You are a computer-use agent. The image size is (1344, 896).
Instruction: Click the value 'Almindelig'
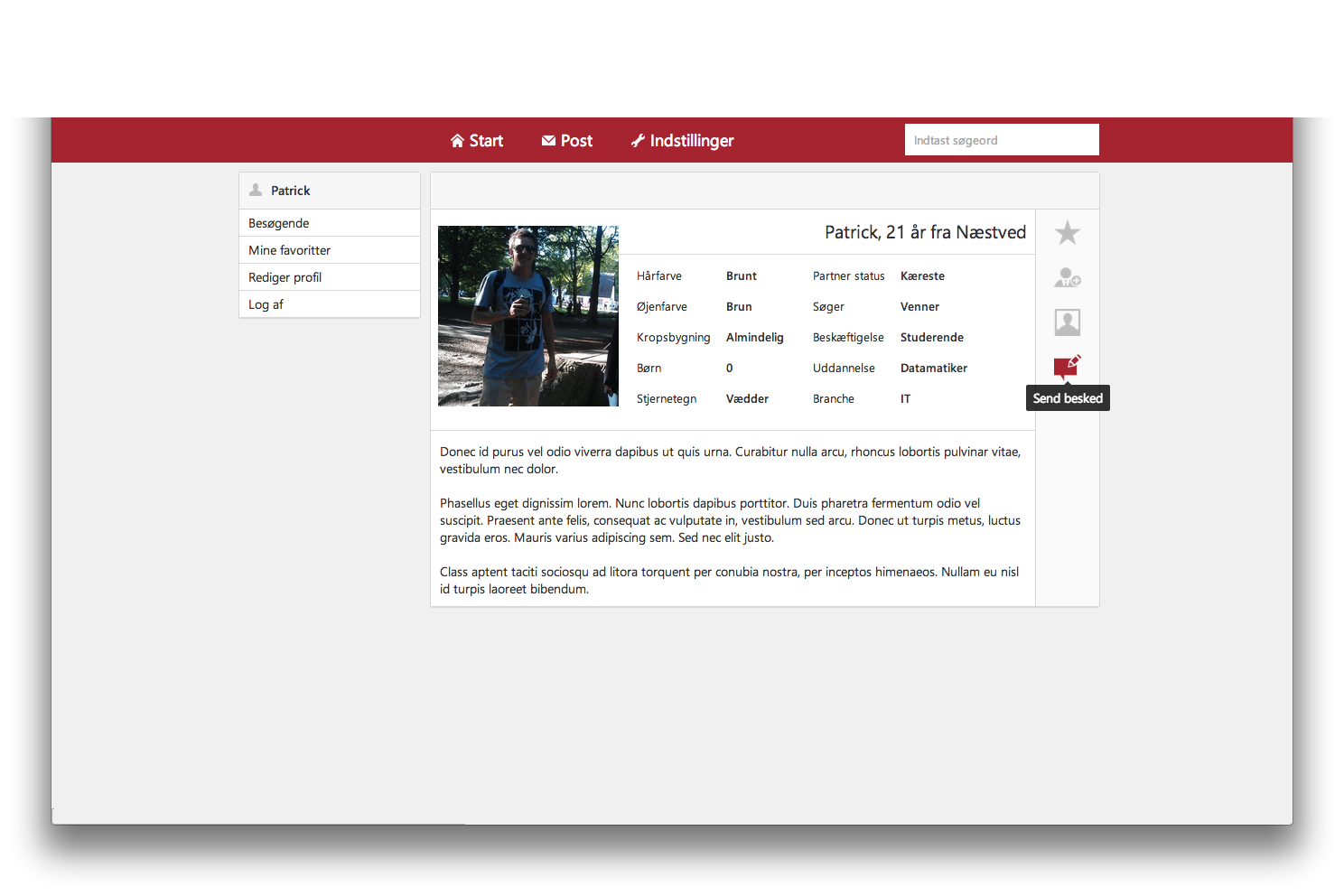[755, 338]
